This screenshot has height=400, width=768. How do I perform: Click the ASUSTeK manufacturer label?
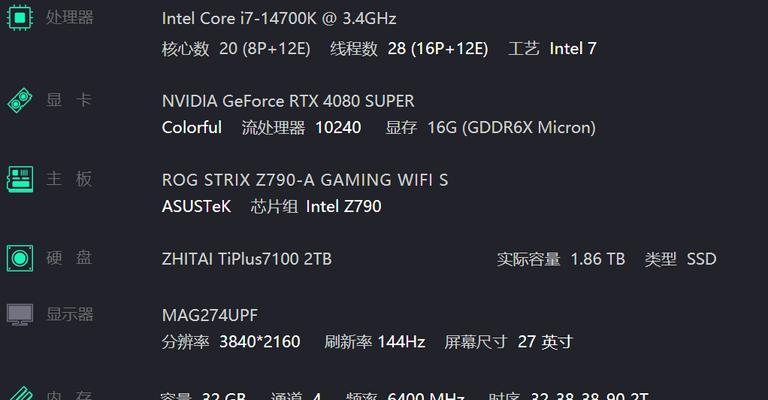[x=196, y=206]
